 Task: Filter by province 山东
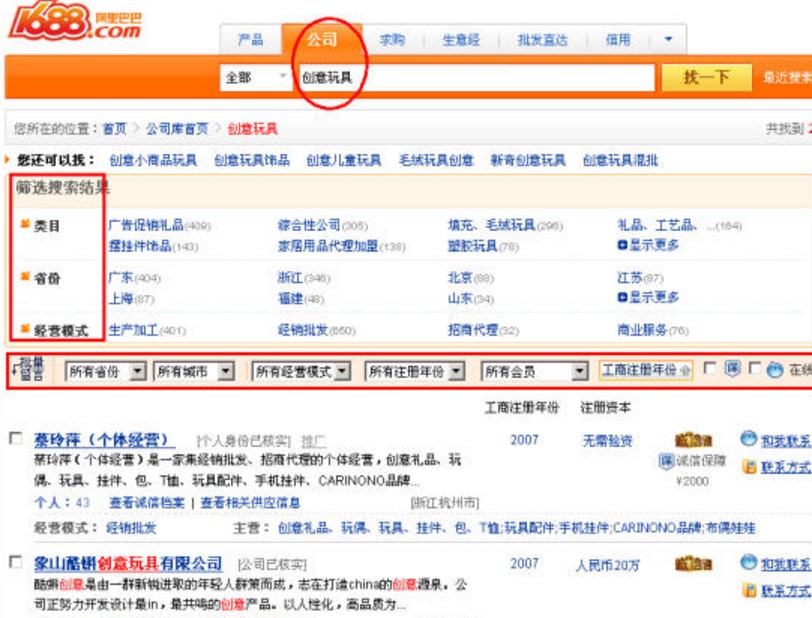[460, 298]
